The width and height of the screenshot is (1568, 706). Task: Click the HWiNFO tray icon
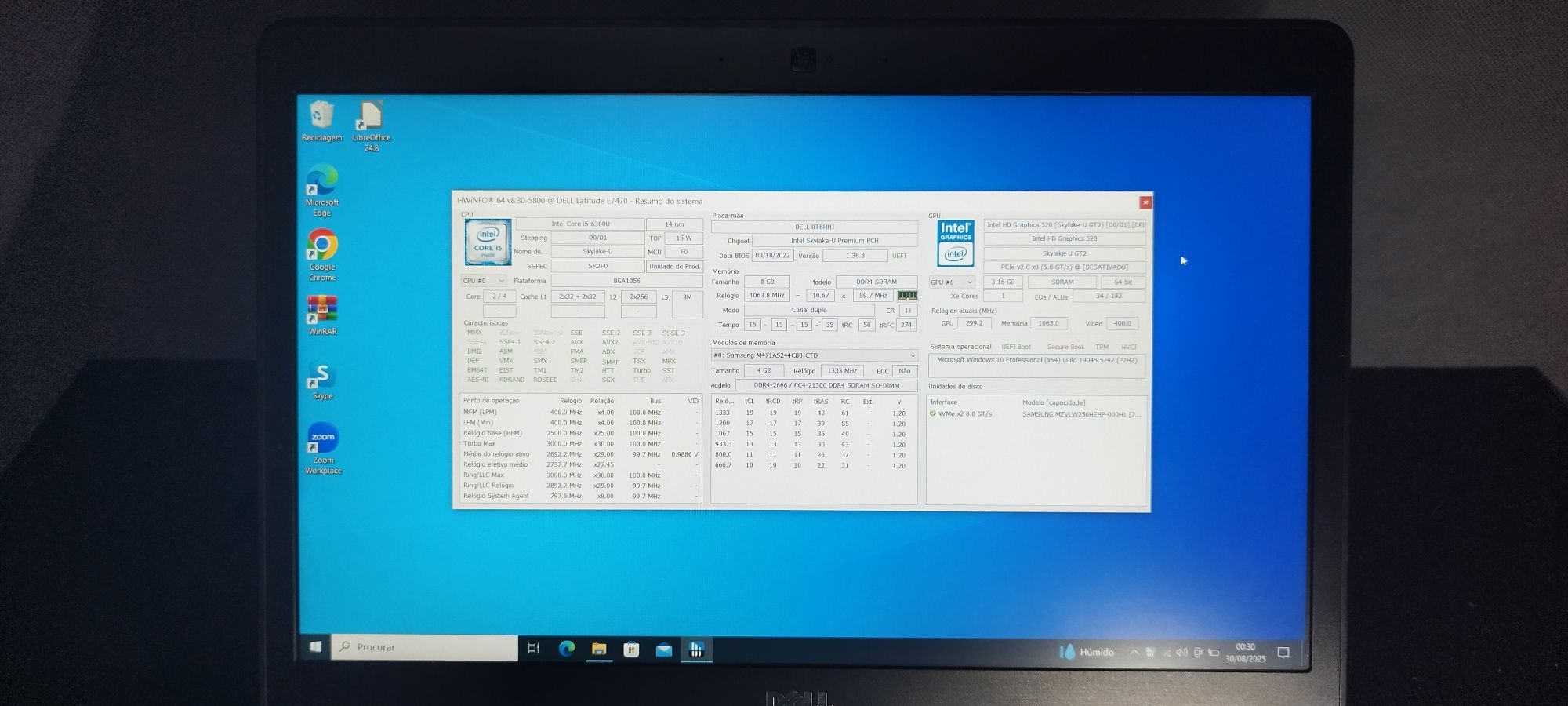tap(1151, 652)
